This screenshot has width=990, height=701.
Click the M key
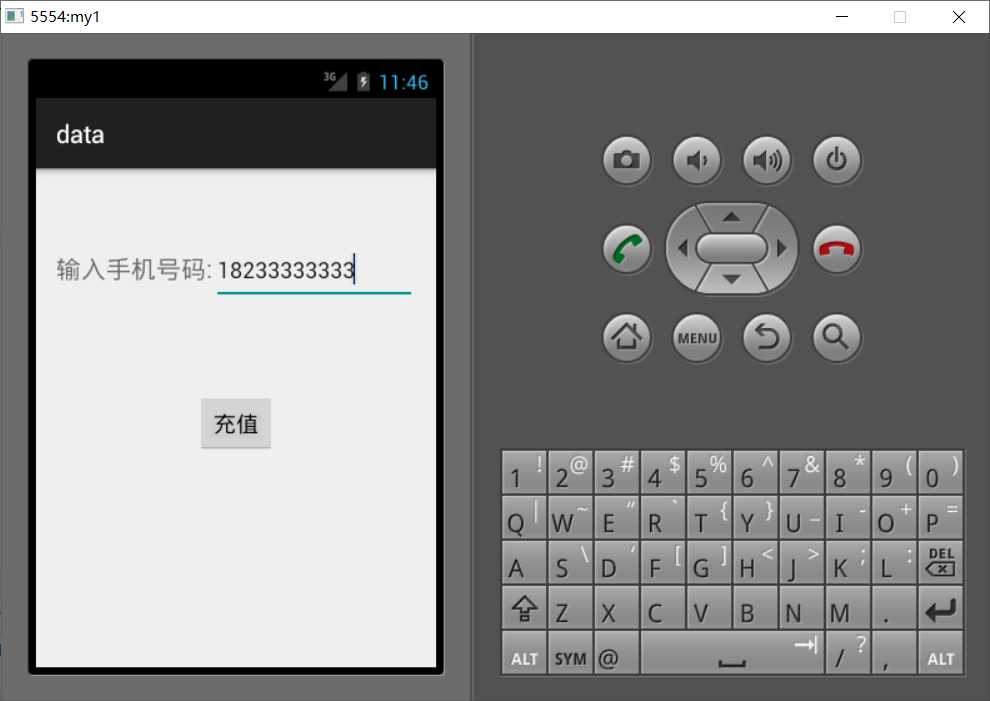tap(848, 608)
